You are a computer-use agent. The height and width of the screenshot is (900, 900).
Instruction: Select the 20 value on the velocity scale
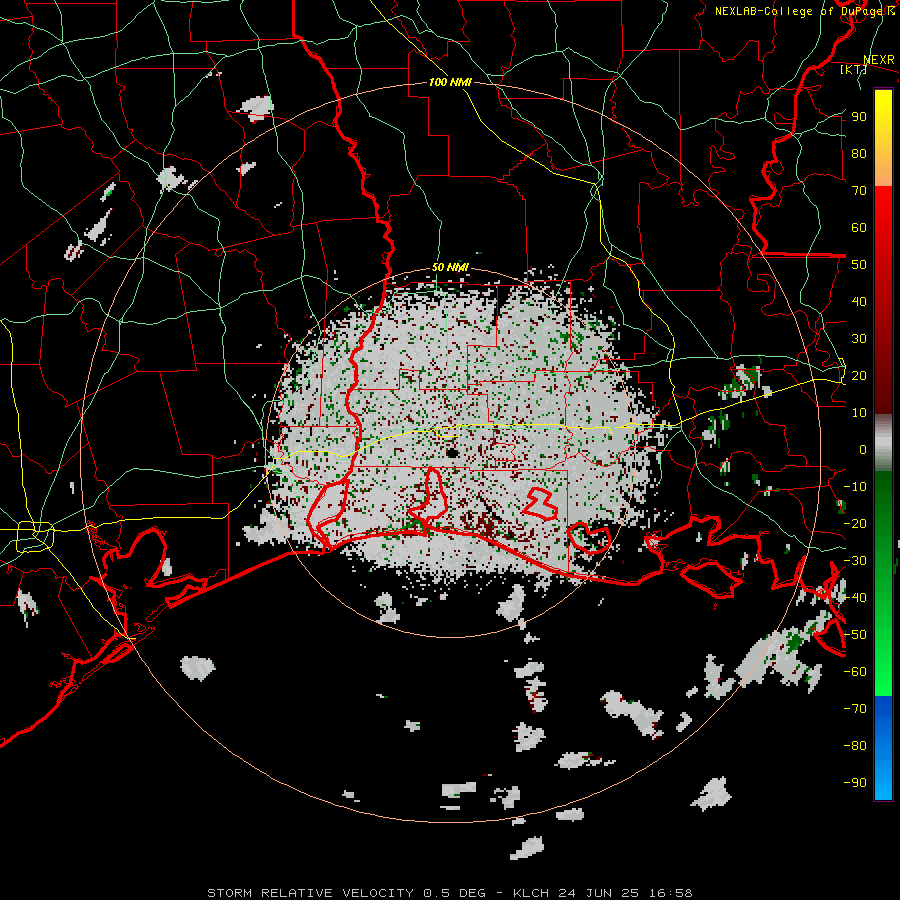(x=859, y=376)
